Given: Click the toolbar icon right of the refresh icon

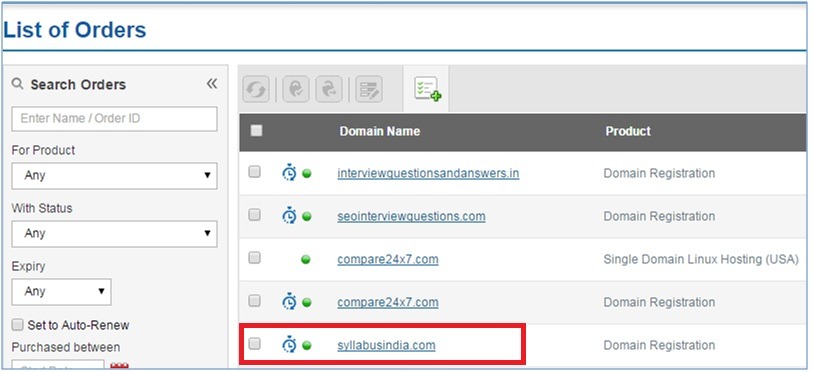Looking at the screenshot, I should (296, 89).
